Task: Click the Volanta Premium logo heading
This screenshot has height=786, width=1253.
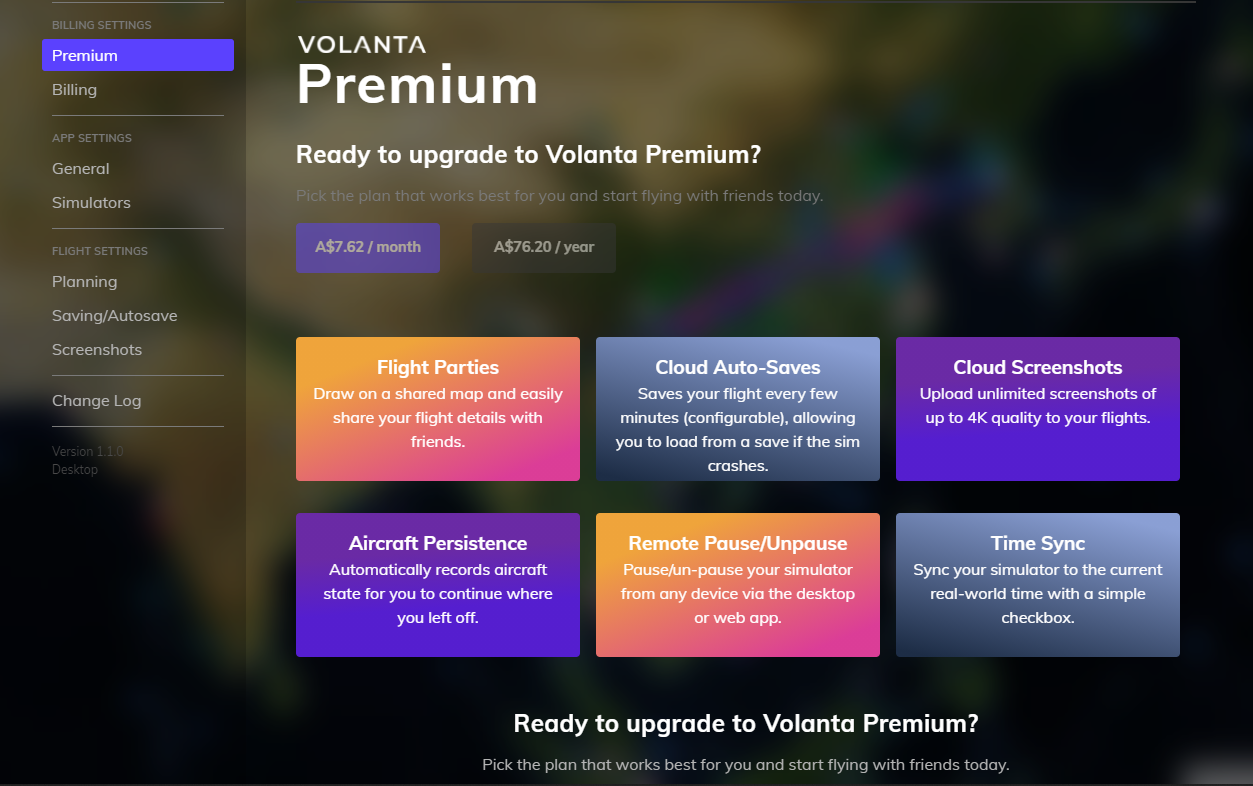Action: [417, 72]
